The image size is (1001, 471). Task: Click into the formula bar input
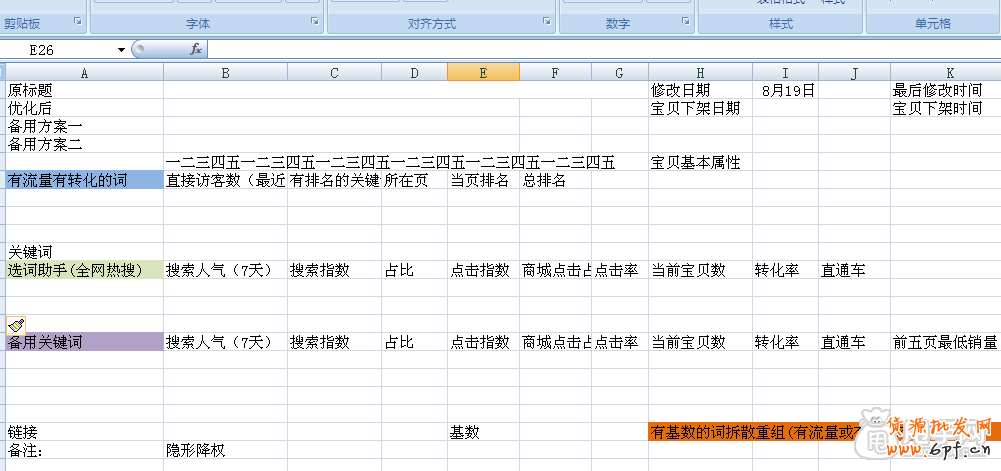pyautogui.click(x=600, y=49)
